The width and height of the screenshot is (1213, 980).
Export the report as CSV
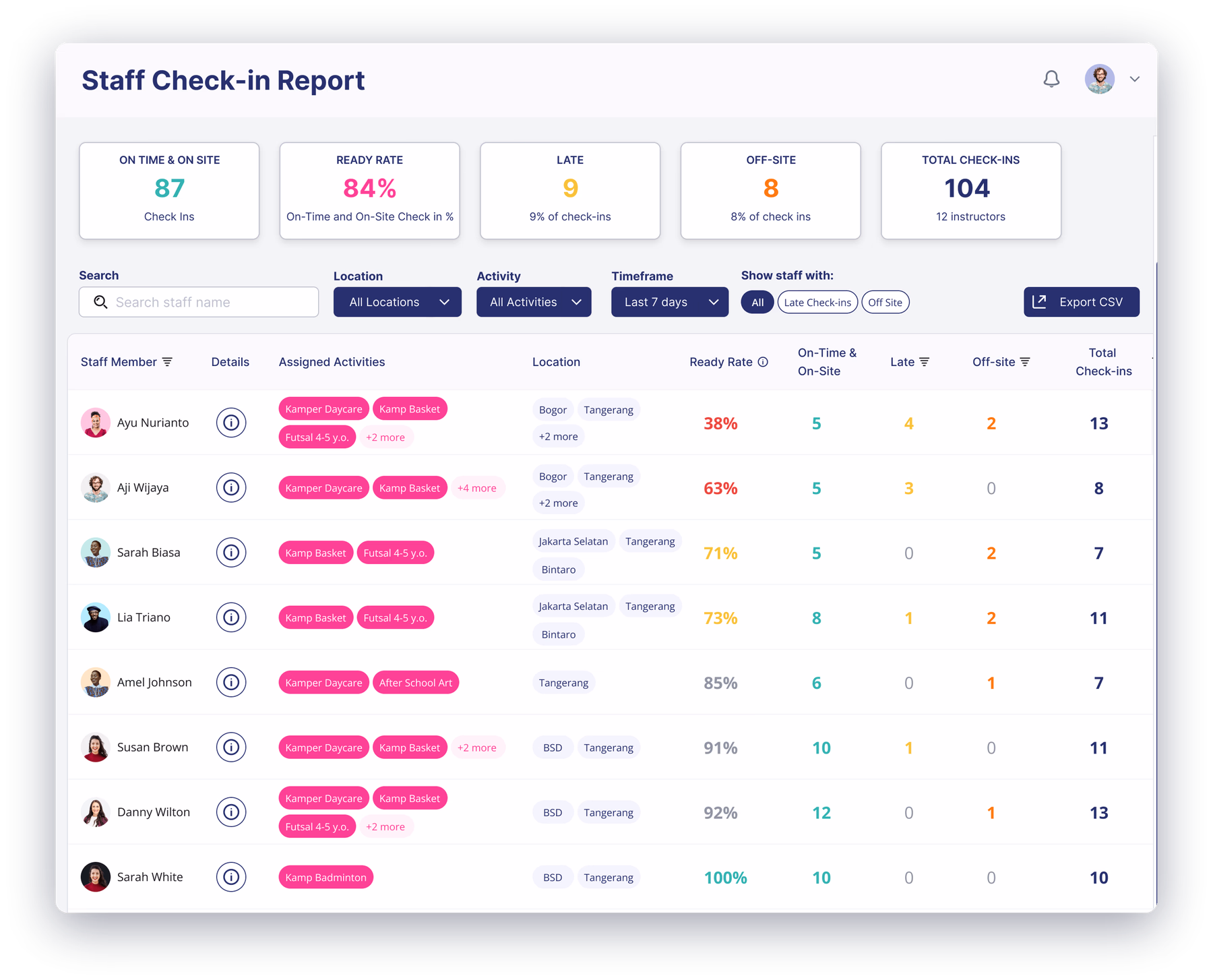(1082, 302)
